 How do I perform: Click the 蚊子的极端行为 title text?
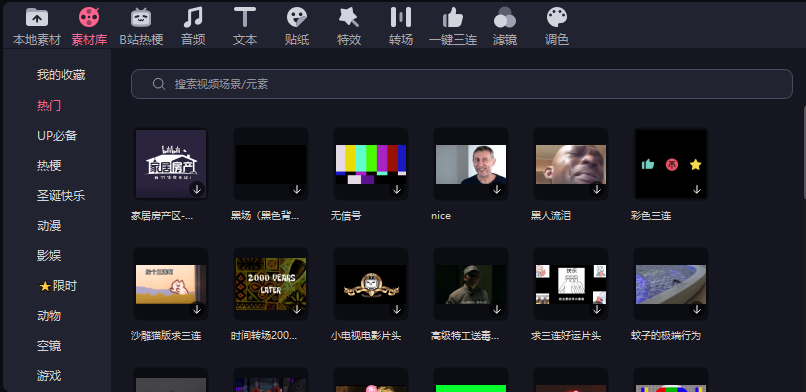point(666,336)
